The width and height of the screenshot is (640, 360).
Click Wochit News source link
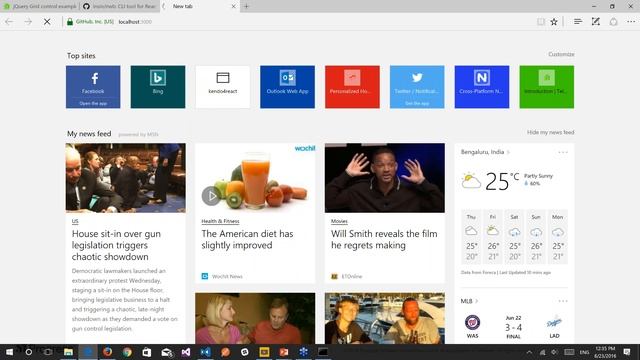pos(227,276)
